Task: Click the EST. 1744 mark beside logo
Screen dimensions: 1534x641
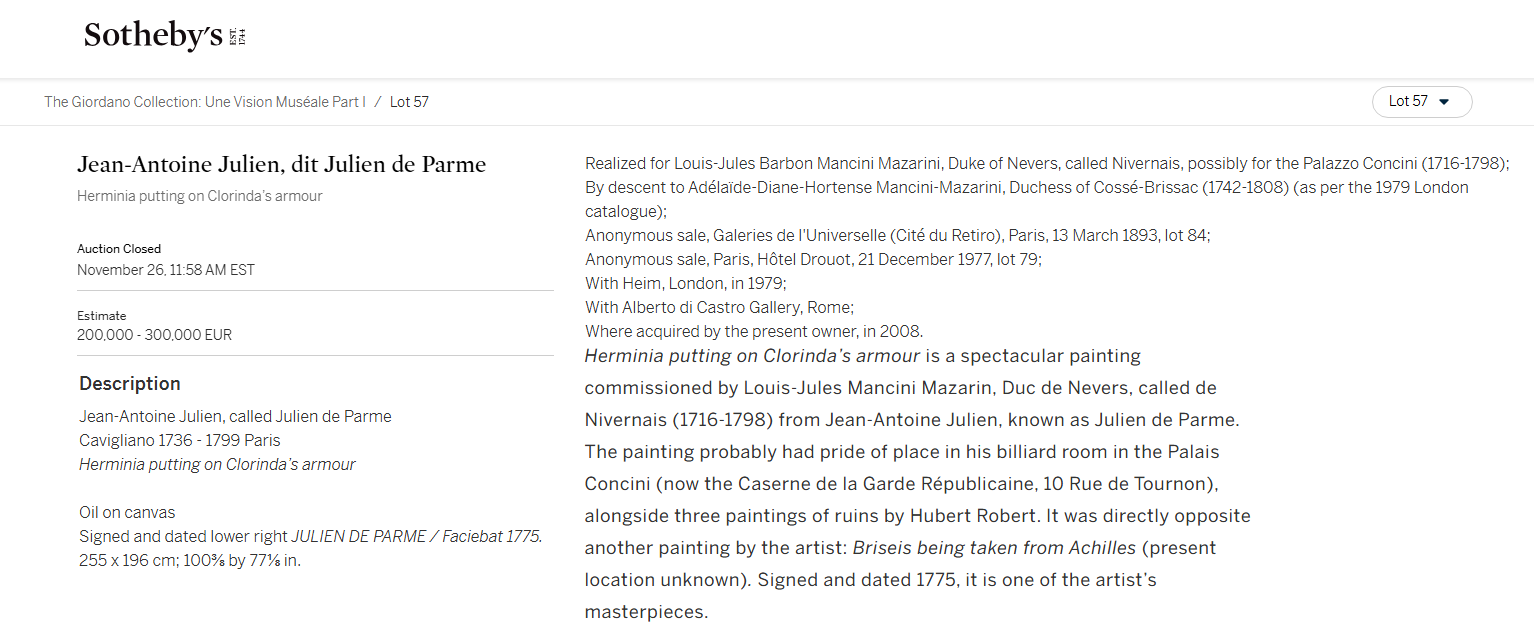Action: tap(237, 37)
